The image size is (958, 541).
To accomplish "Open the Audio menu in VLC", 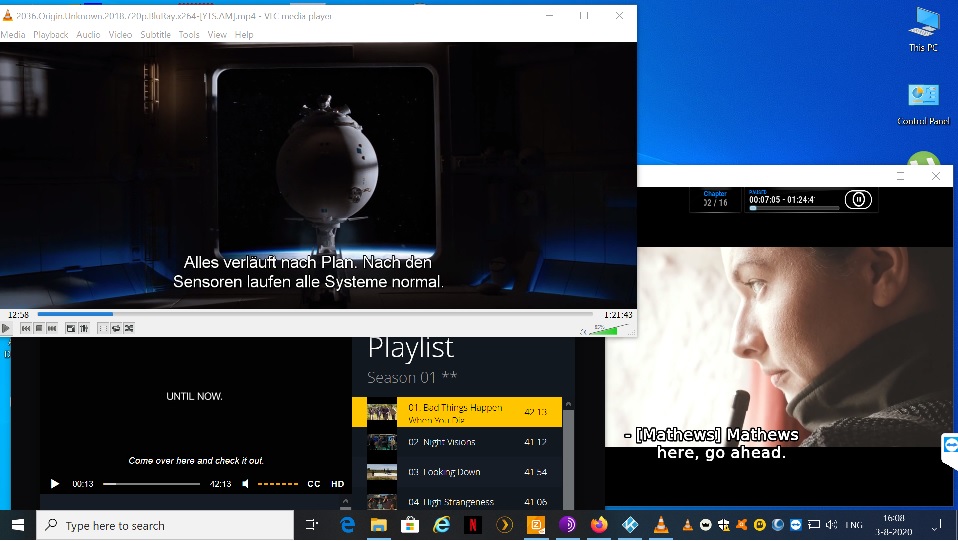I will pyautogui.click(x=88, y=35).
